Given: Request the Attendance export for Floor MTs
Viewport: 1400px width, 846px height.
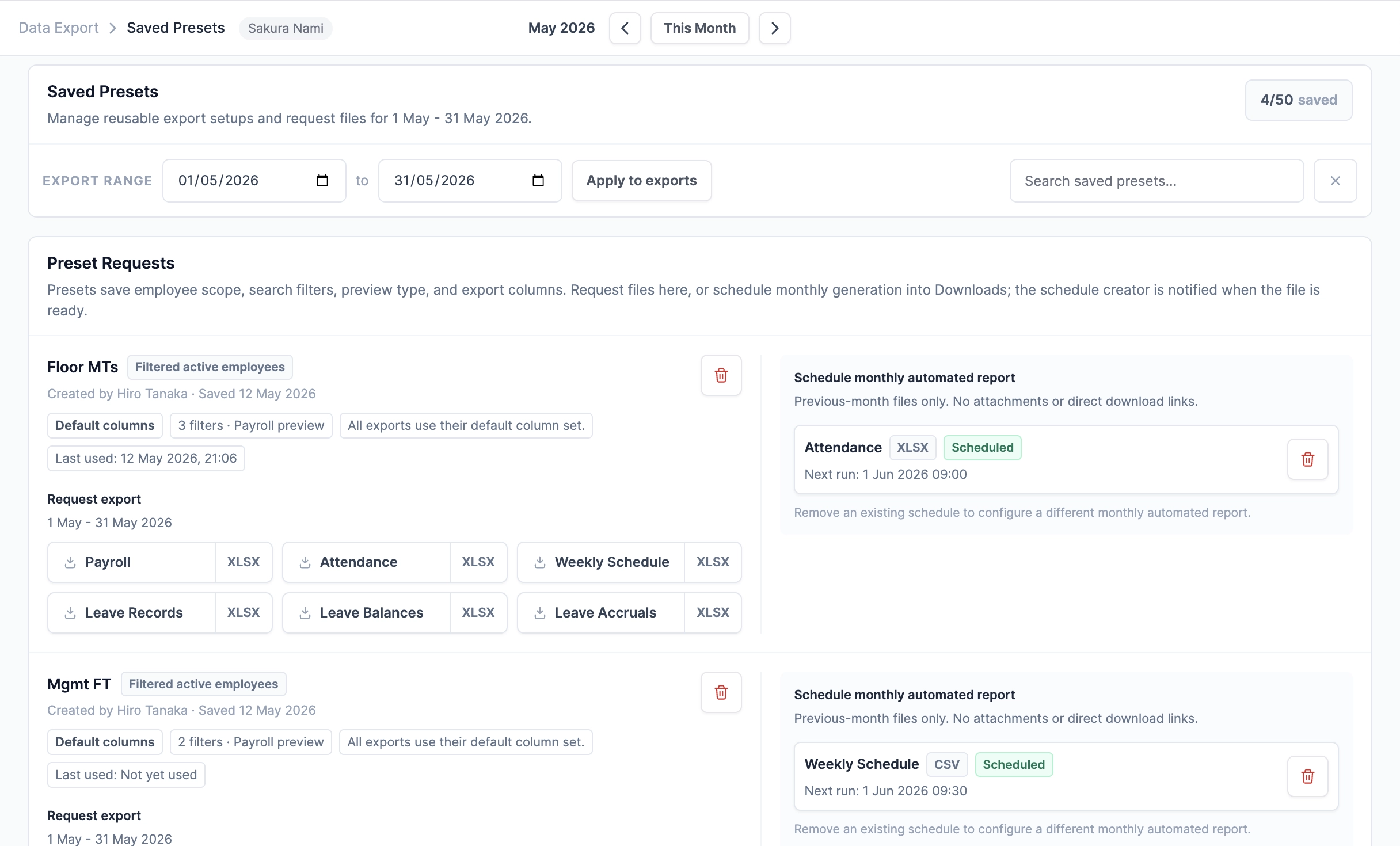Looking at the screenshot, I should (x=367, y=562).
